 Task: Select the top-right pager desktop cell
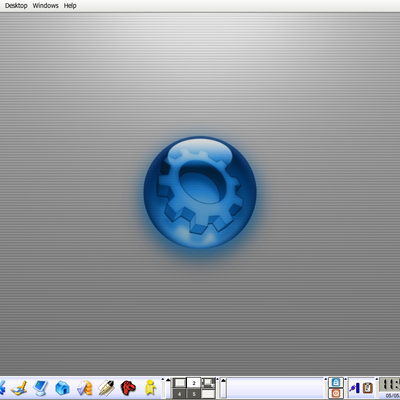pyautogui.click(x=208, y=383)
